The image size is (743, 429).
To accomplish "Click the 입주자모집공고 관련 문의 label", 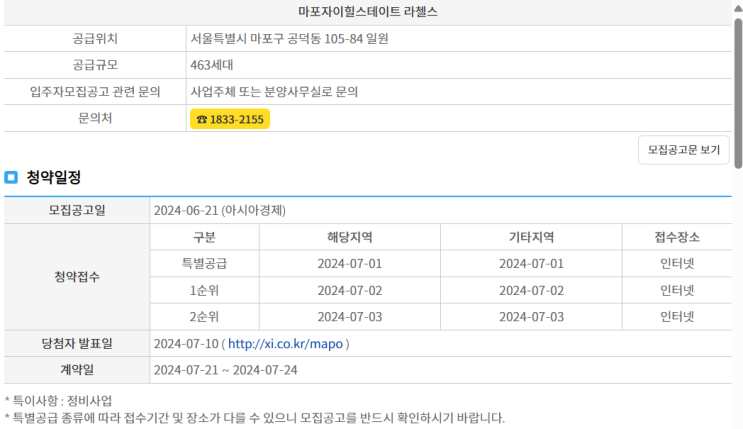I will point(95,91).
